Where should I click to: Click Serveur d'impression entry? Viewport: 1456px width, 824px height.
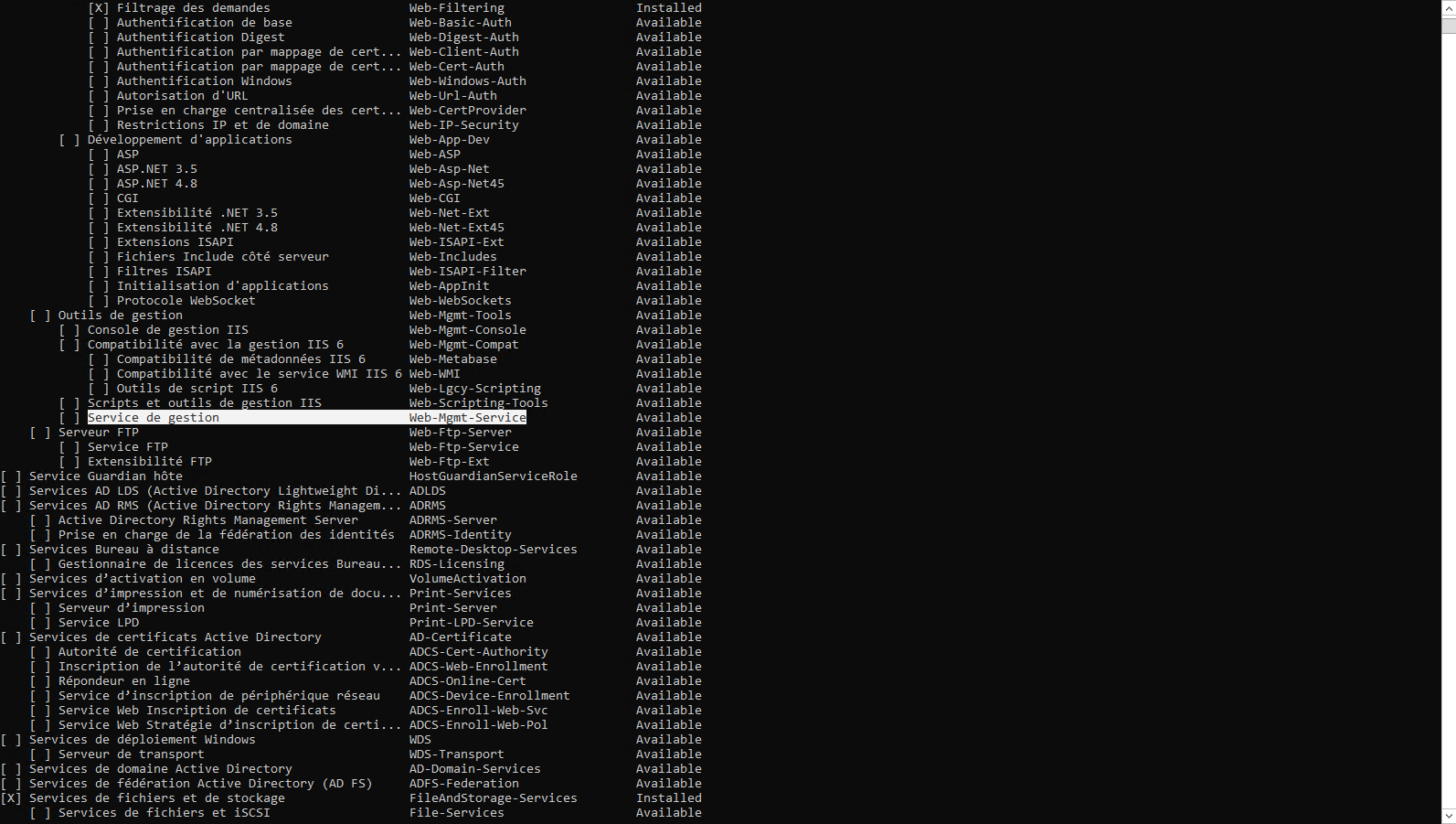click(131, 608)
